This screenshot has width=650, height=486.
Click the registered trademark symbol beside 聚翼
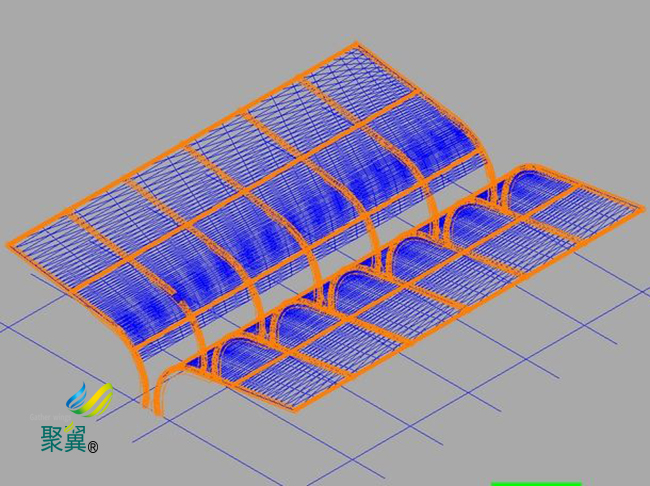click(93, 447)
